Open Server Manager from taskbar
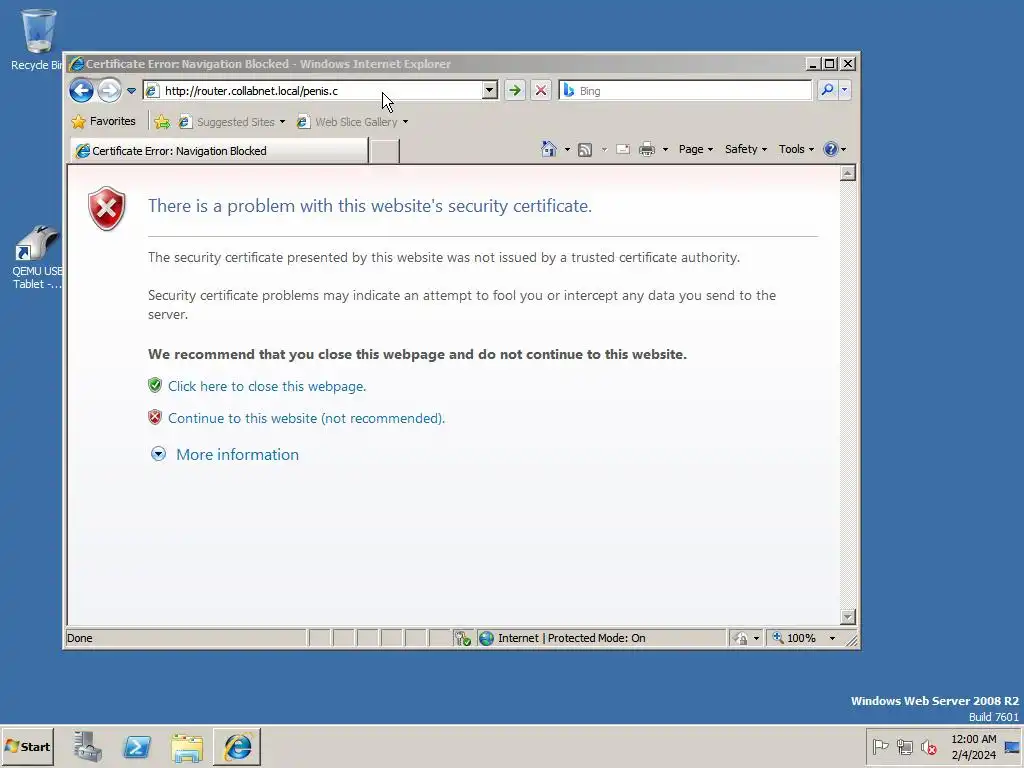The width and height of the screenshot is (1024, 768). 87,746
